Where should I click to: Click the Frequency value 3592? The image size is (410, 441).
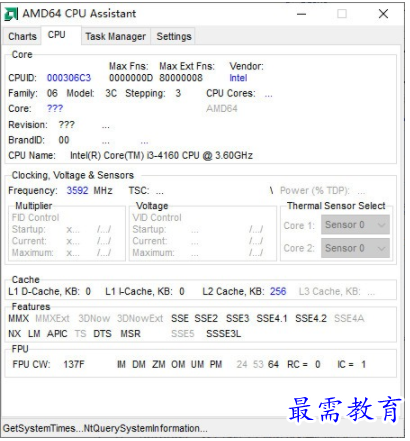[x=77, y=190]
